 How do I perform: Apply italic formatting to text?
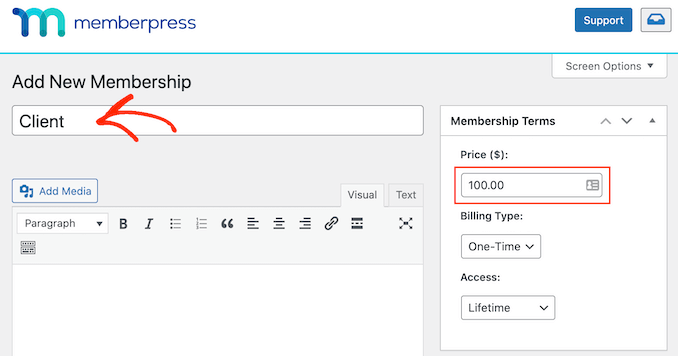tap(149, 224)
